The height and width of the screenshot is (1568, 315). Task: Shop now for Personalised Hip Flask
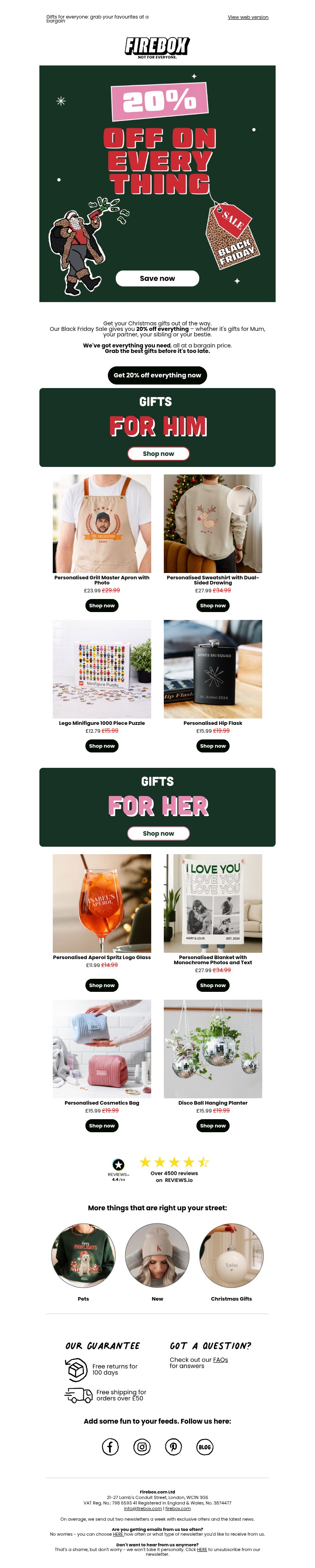[x=213, y=746]
